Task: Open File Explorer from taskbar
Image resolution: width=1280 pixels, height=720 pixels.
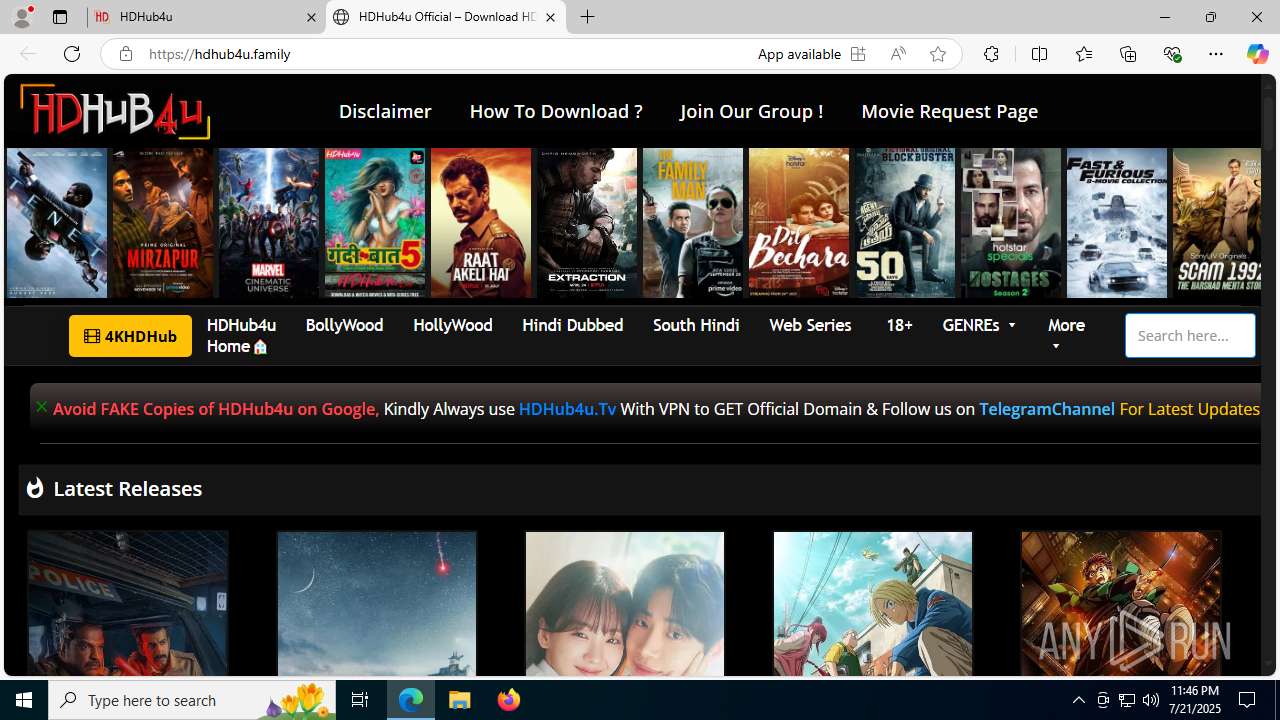Action: tap(460, 700)
